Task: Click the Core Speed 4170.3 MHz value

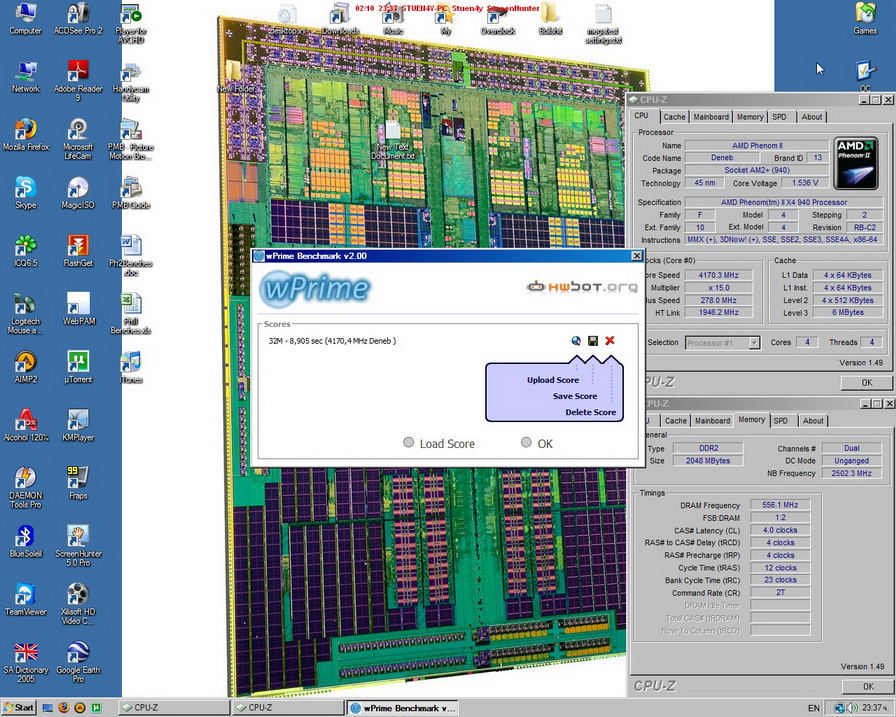Action: click(x=718, y=275)
